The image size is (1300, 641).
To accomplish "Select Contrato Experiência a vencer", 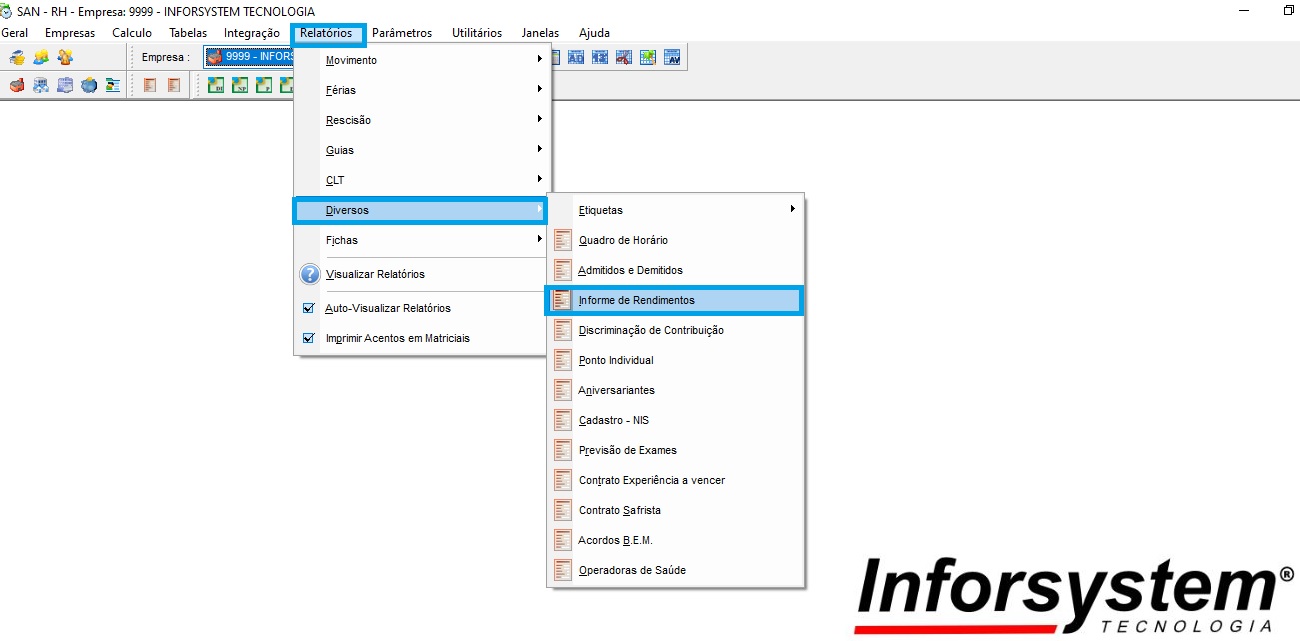I will point(651,480).
